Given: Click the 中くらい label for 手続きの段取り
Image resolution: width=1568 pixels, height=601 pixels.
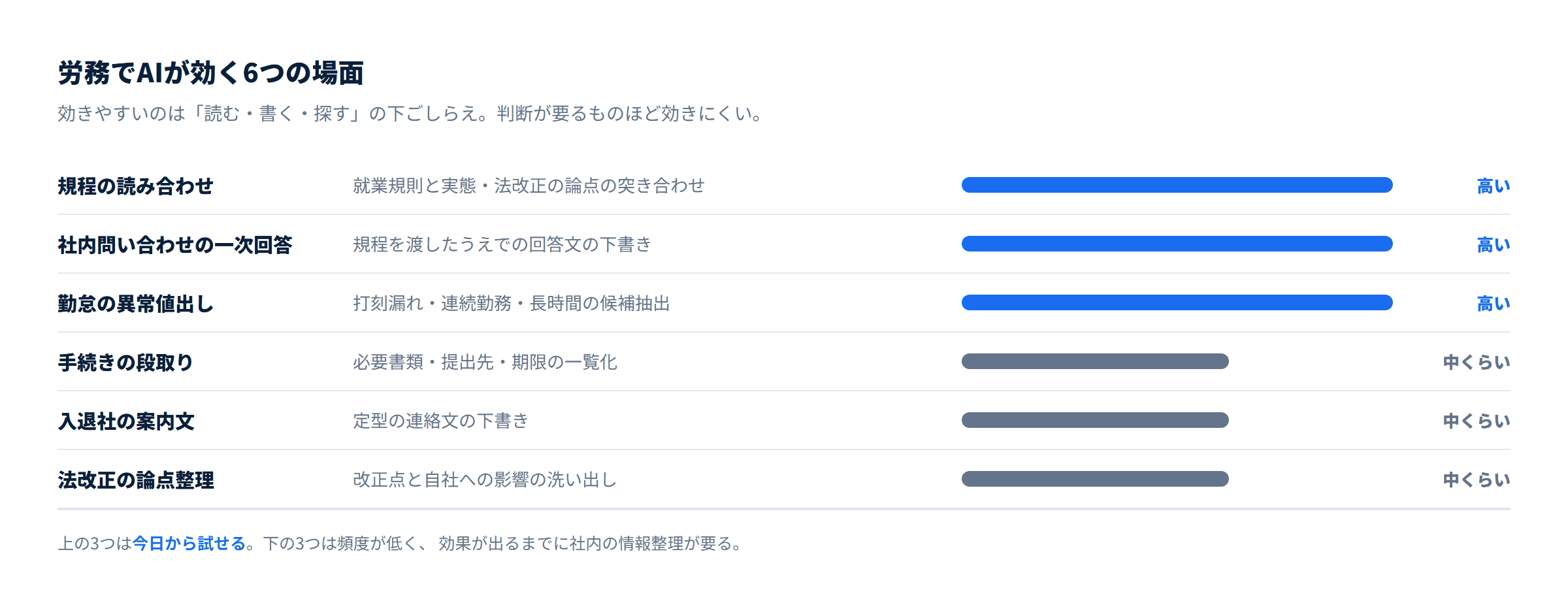Looking at the screenshot, I should [1477, 362].
